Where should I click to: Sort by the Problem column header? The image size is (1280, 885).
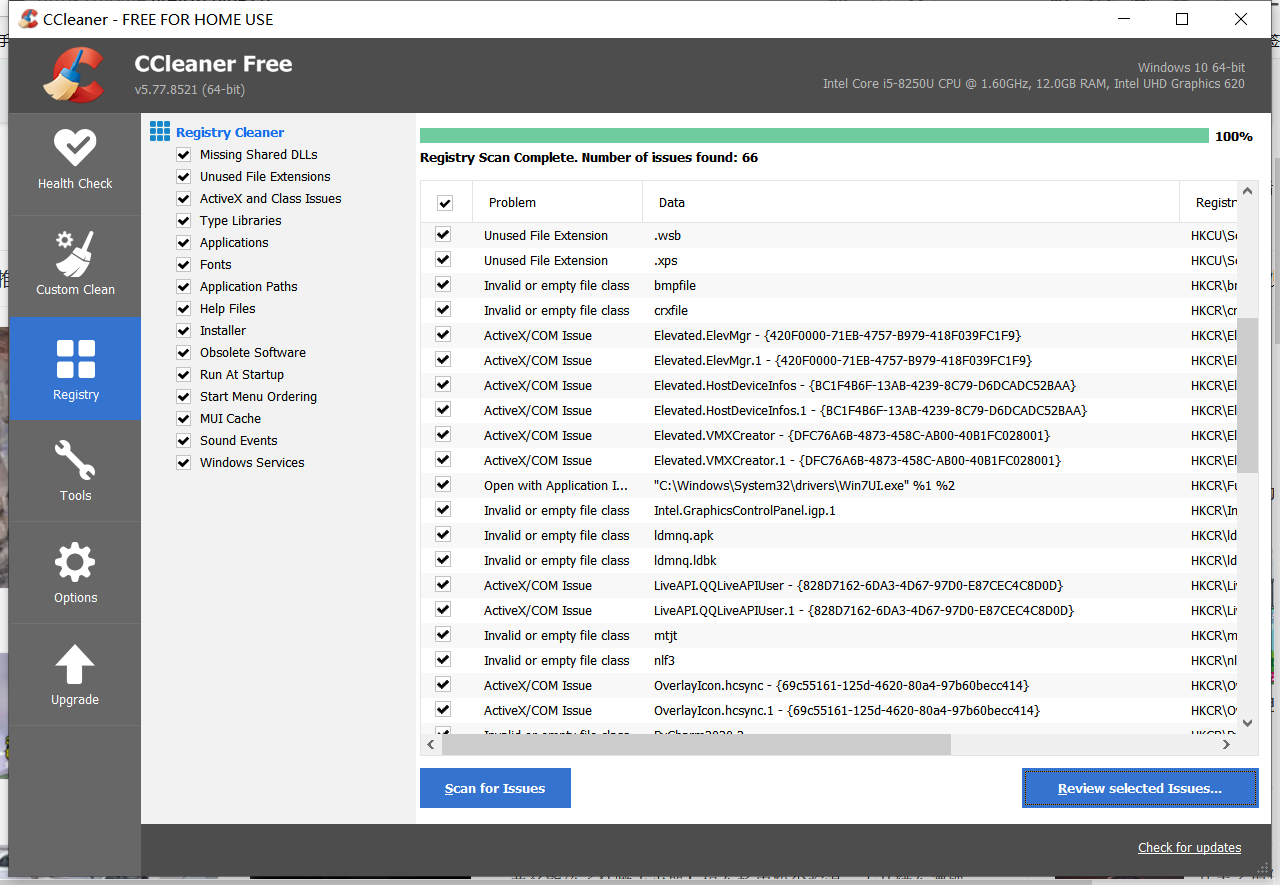pyautogui.click(x=557, y=202)
